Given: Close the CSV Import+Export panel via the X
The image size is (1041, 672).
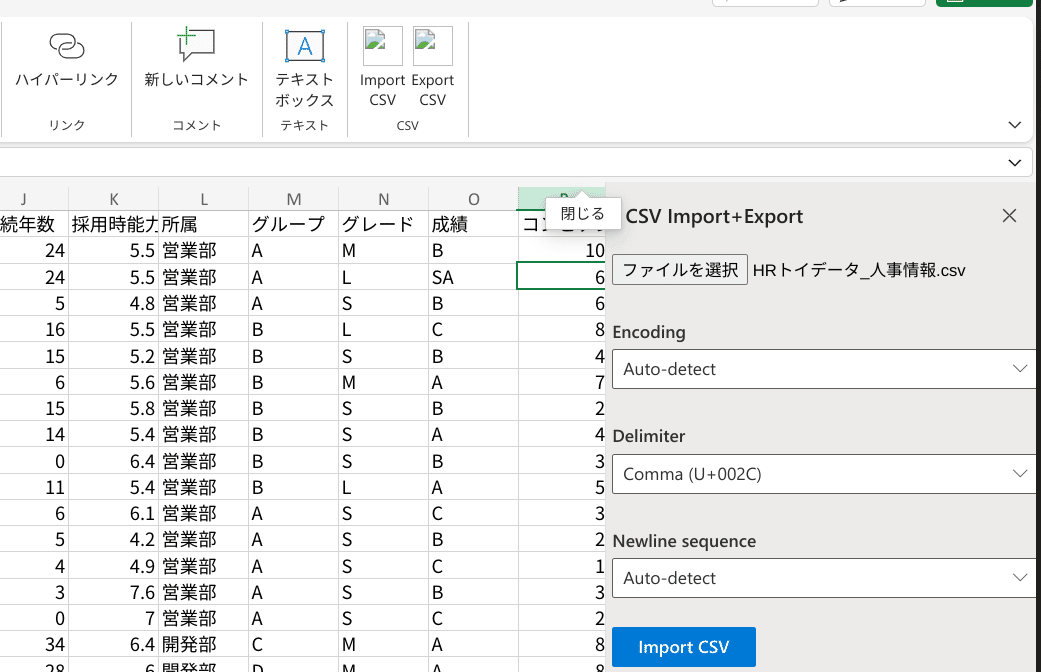Looking at the screenshot, I should (1009, 215).
